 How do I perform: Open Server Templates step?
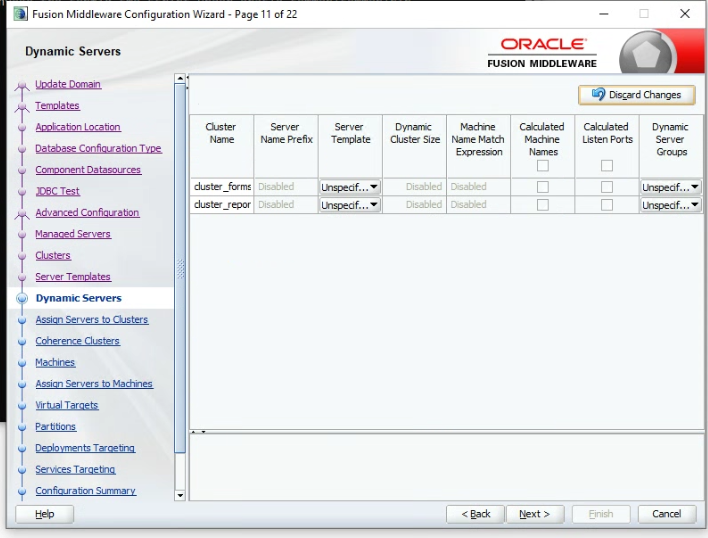coord(73,277)
